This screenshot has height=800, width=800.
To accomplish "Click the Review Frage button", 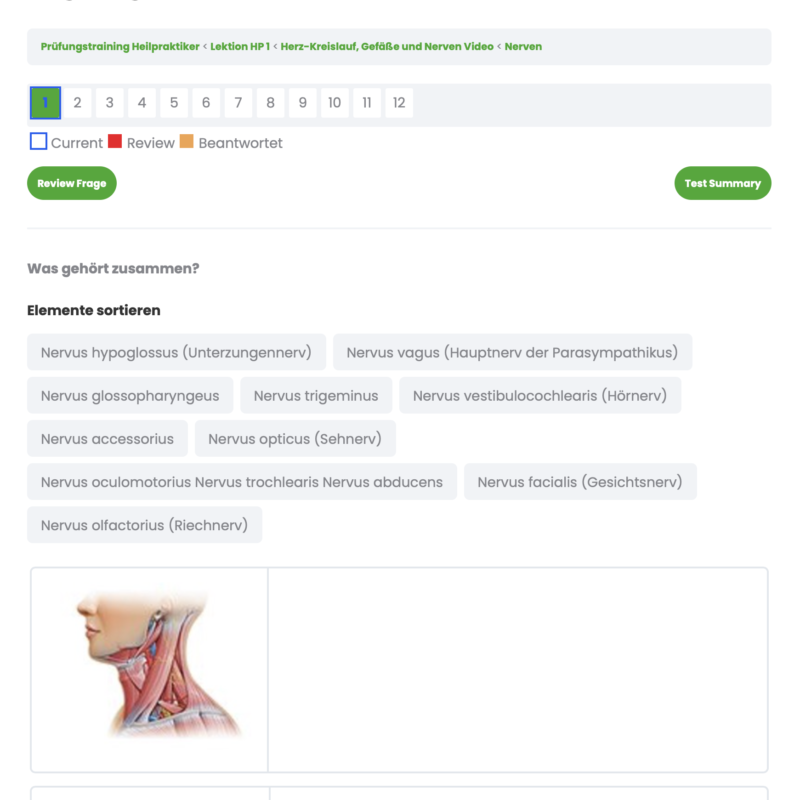I will pos(72,184).
